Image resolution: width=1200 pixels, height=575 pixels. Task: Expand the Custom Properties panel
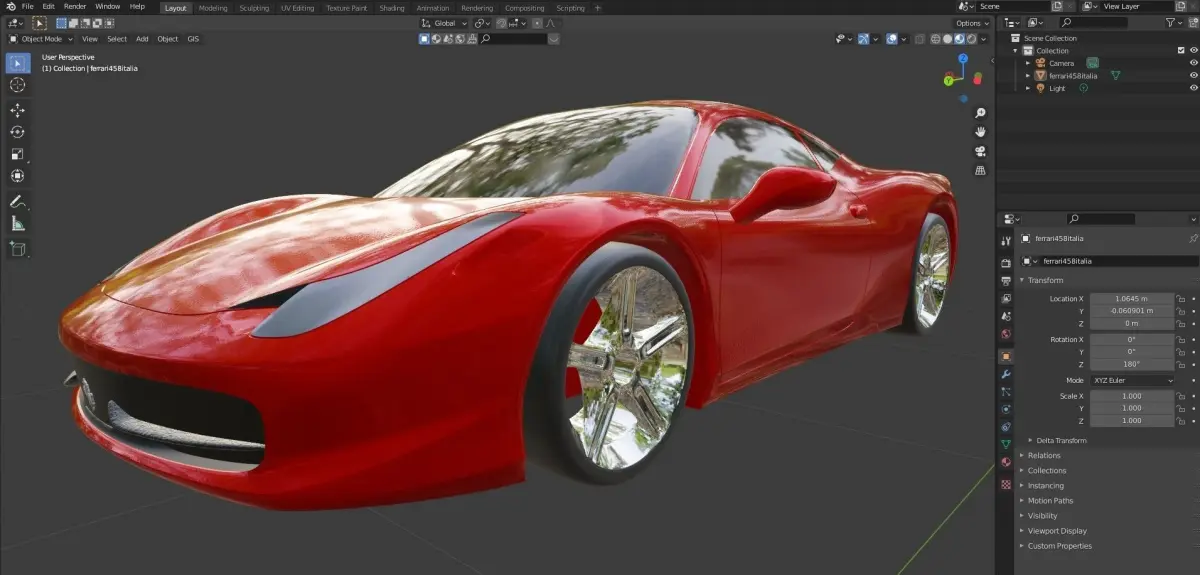1059,546
